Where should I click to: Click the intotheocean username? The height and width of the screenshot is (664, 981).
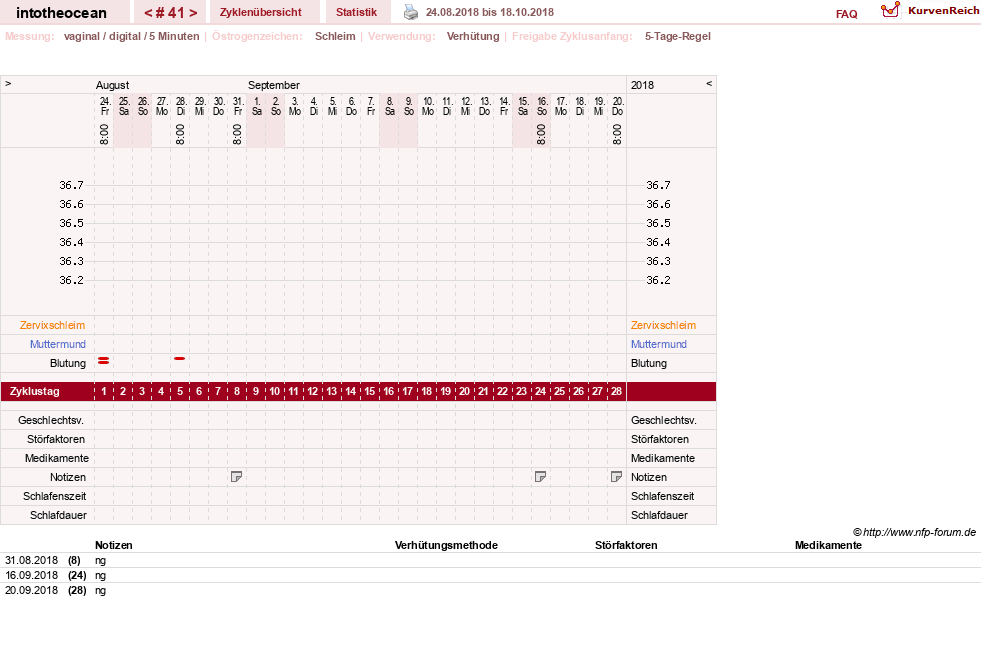[61, 13]
